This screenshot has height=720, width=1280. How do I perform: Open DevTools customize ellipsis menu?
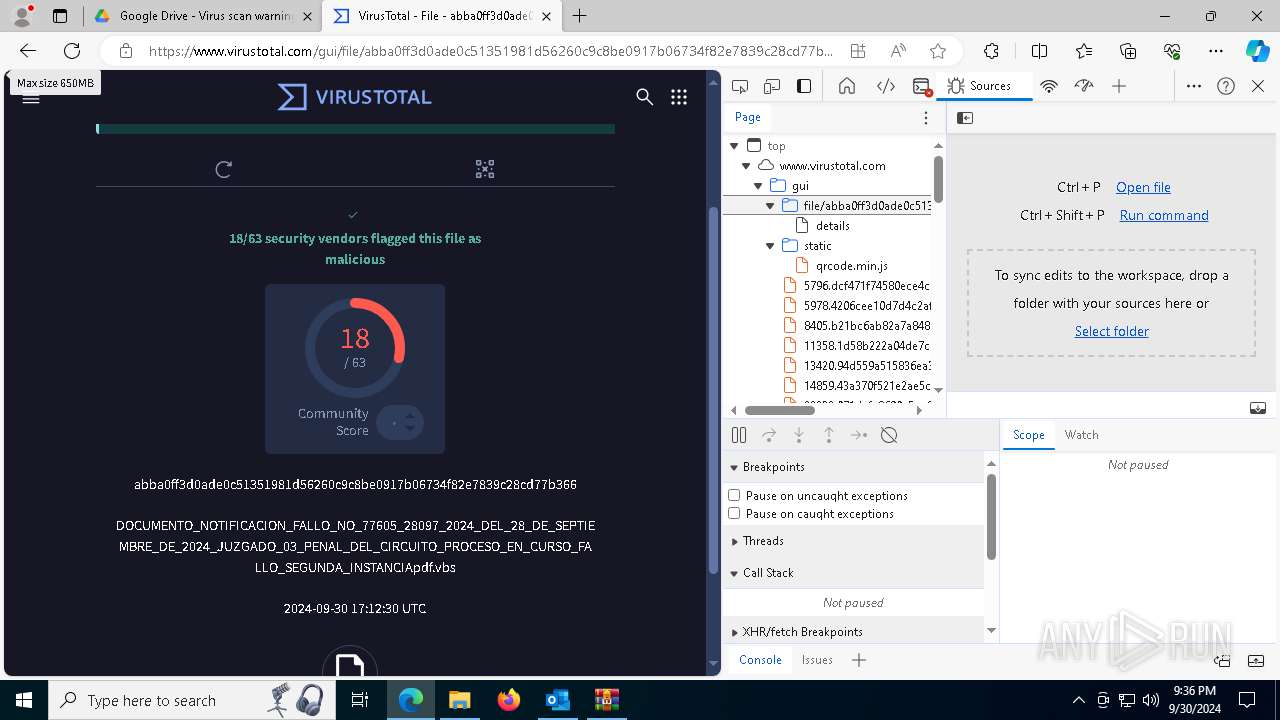(1194, 86)
